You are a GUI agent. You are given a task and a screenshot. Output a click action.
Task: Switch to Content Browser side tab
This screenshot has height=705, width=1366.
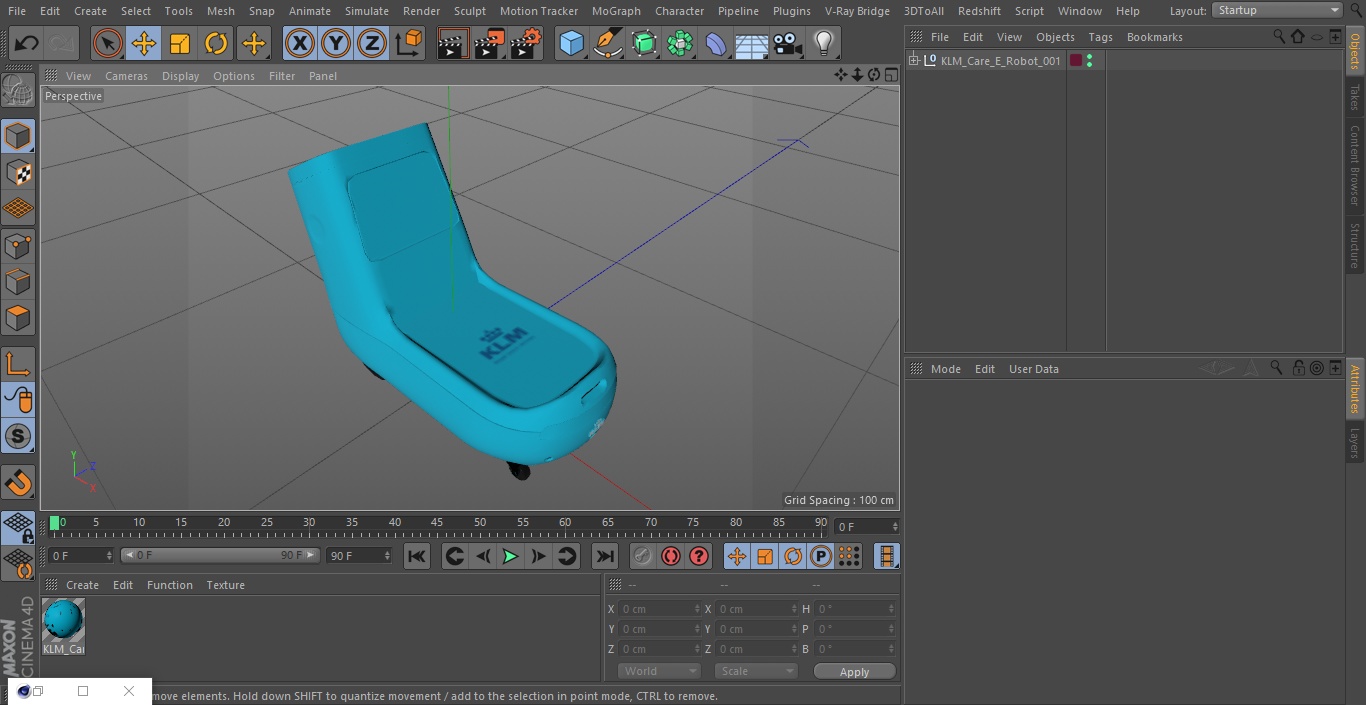click(x=1355, y=165)
